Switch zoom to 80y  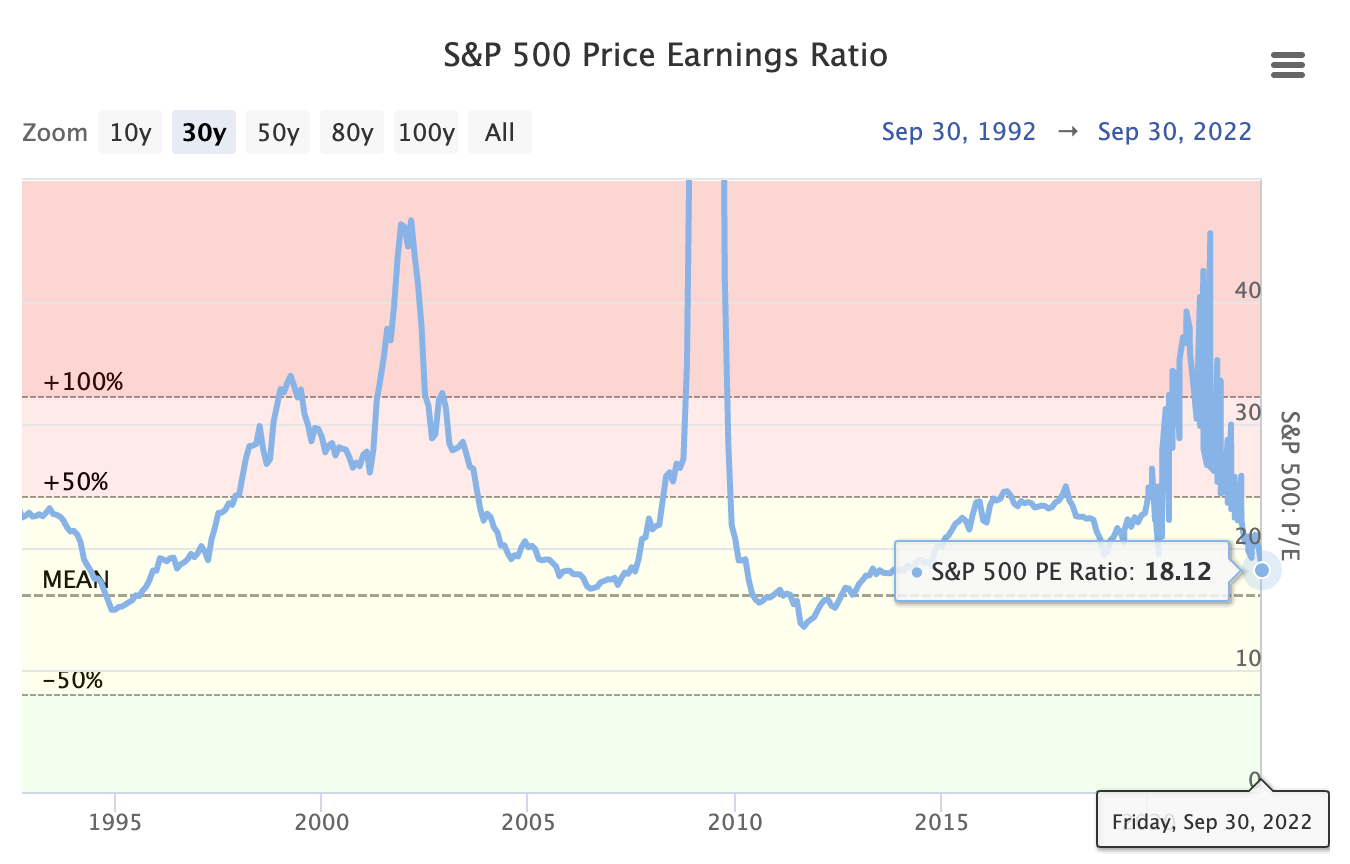352,132
